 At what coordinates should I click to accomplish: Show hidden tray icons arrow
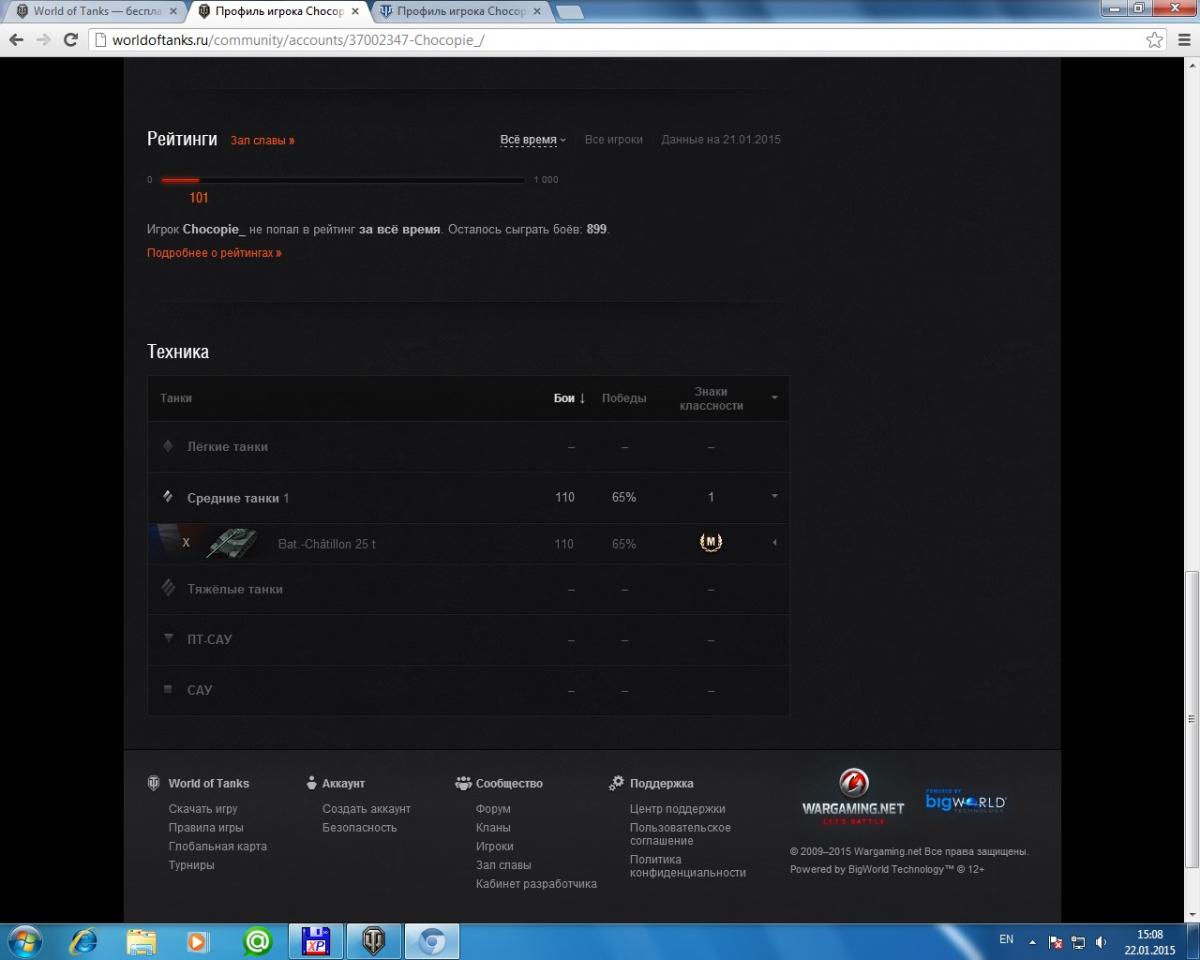coord(1033,942)
